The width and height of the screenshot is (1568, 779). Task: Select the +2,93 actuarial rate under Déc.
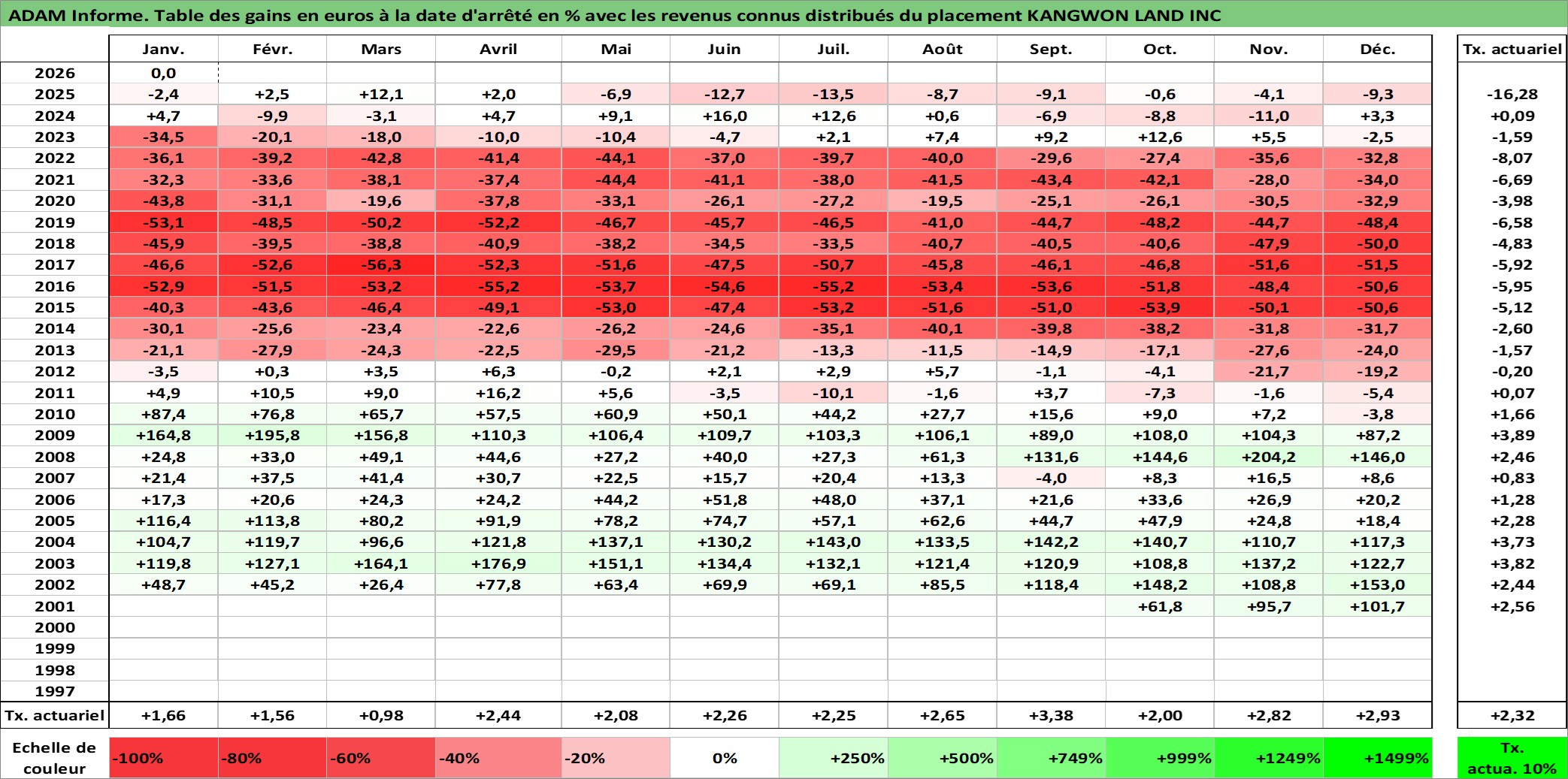(x=1378, y=715)
